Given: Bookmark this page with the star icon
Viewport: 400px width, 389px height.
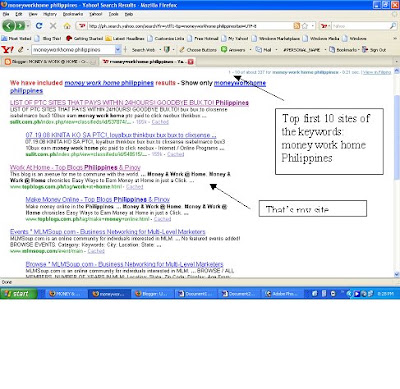Looking at the screenshot, I should [x=304, y=26].
